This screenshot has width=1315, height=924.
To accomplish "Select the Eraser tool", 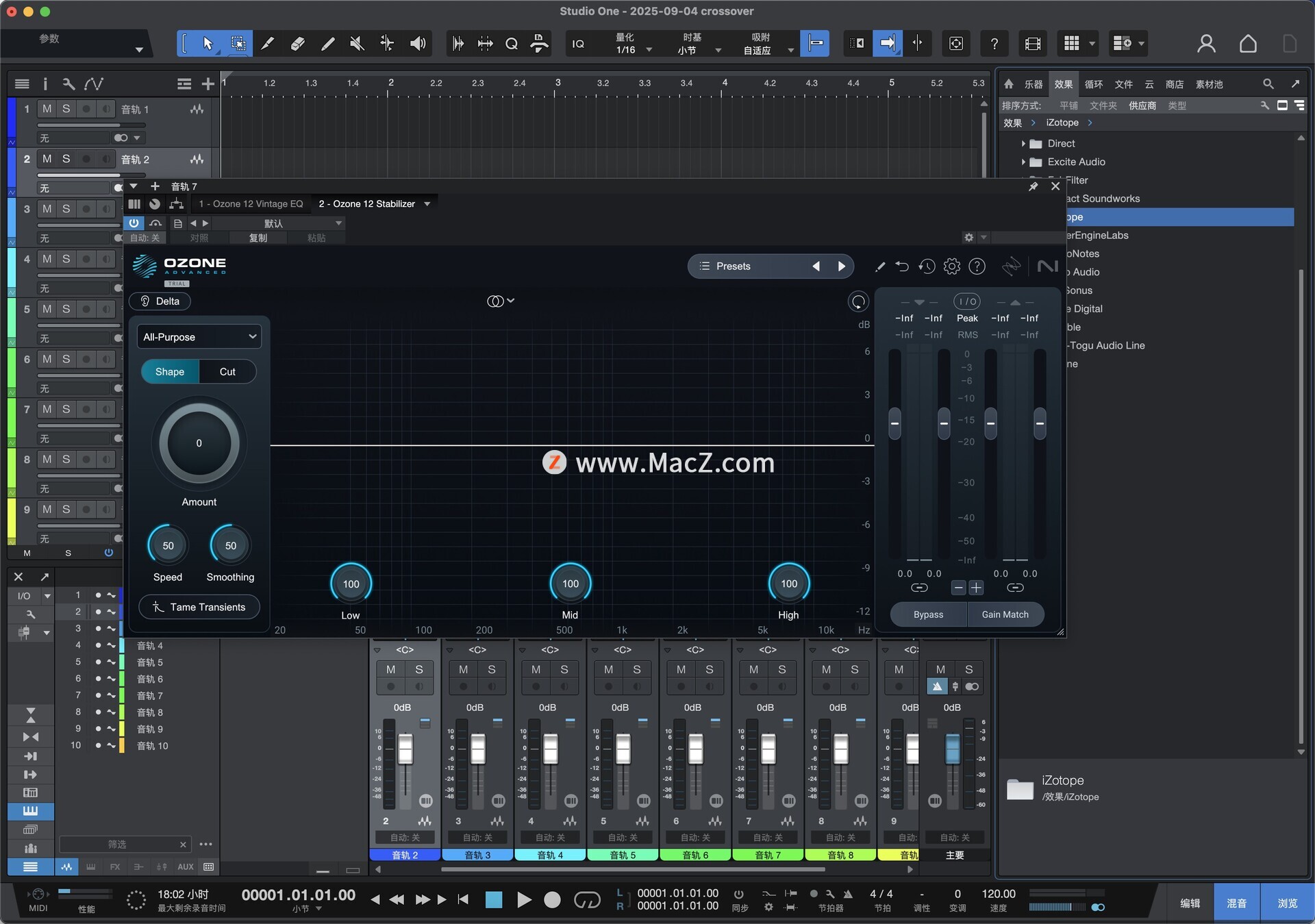I will [x=297, y=44].
